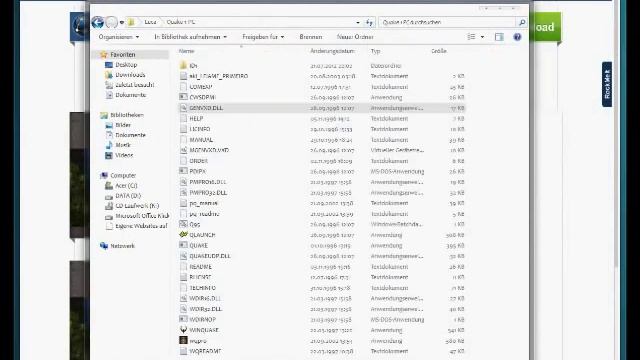Select DATA (D:) drive
Image resolution: width=640 pixels, height=360 pixels.
(128, 196)
